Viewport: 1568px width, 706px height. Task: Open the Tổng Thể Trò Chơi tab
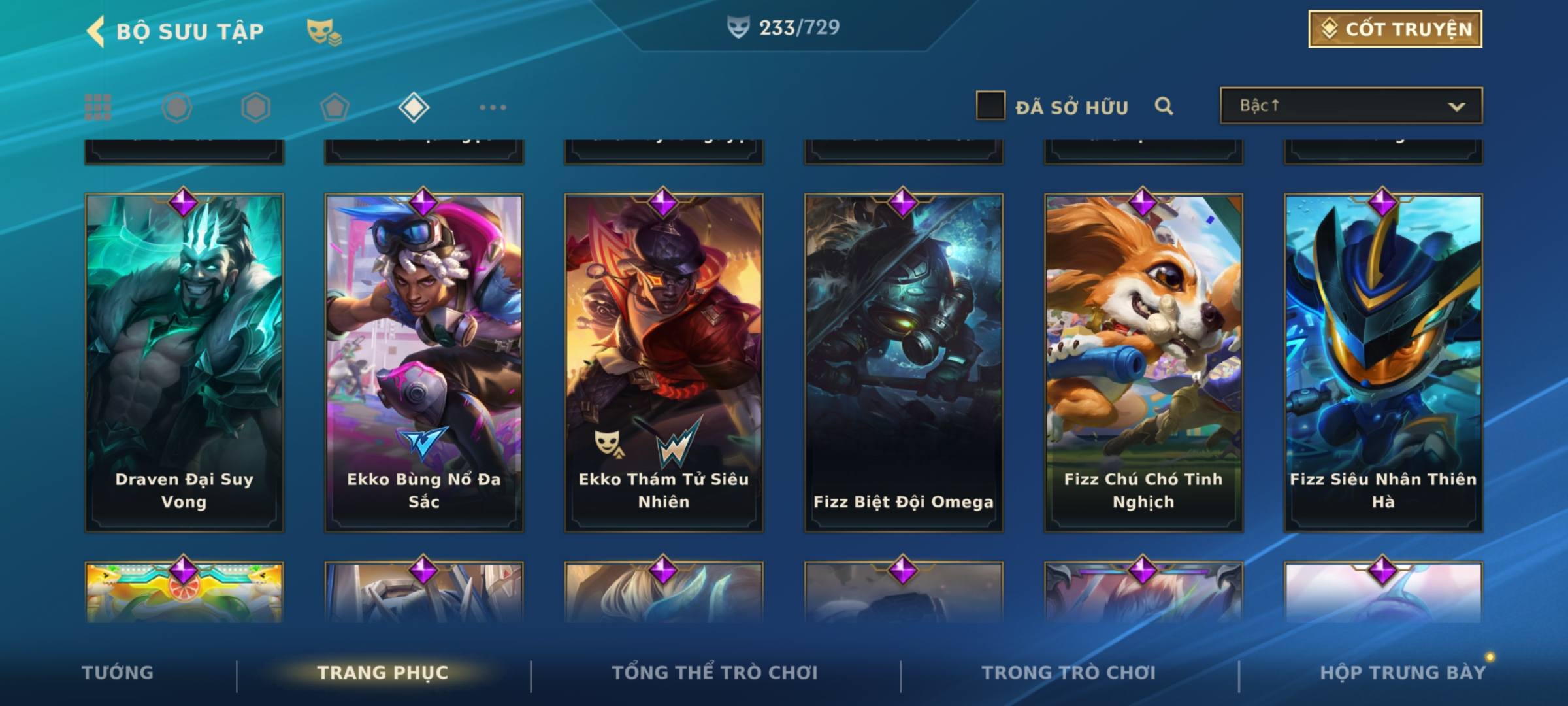pyautogui.click(x=715, y=673)
